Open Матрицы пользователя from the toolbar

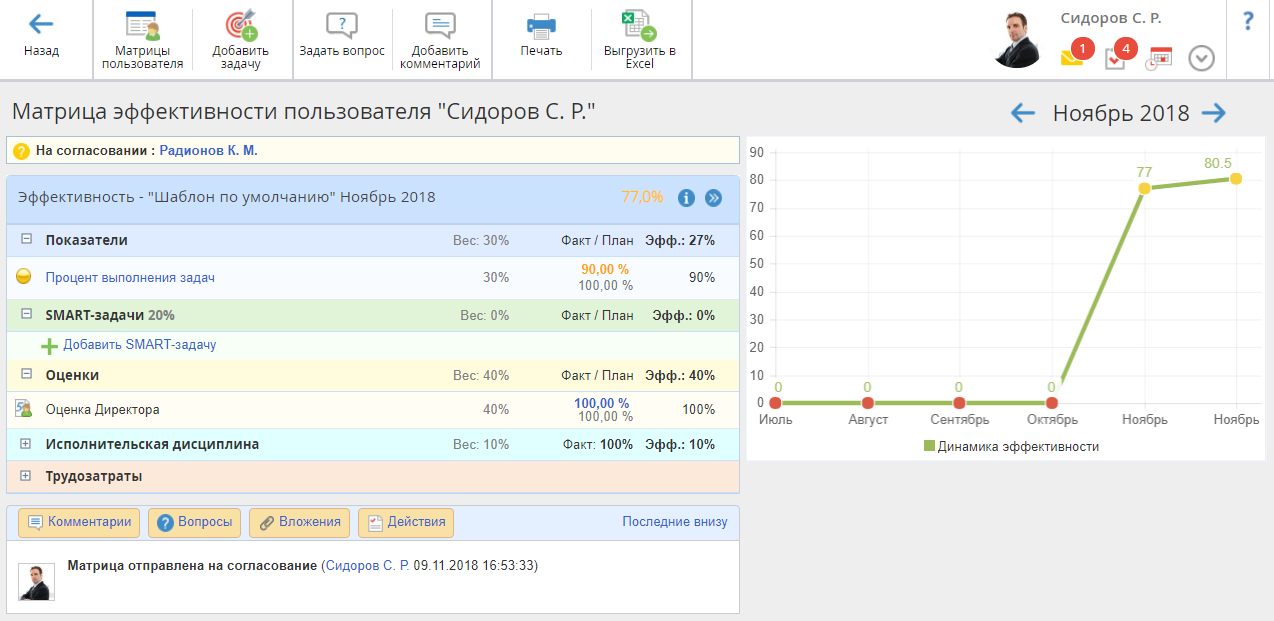coord(142,25)
